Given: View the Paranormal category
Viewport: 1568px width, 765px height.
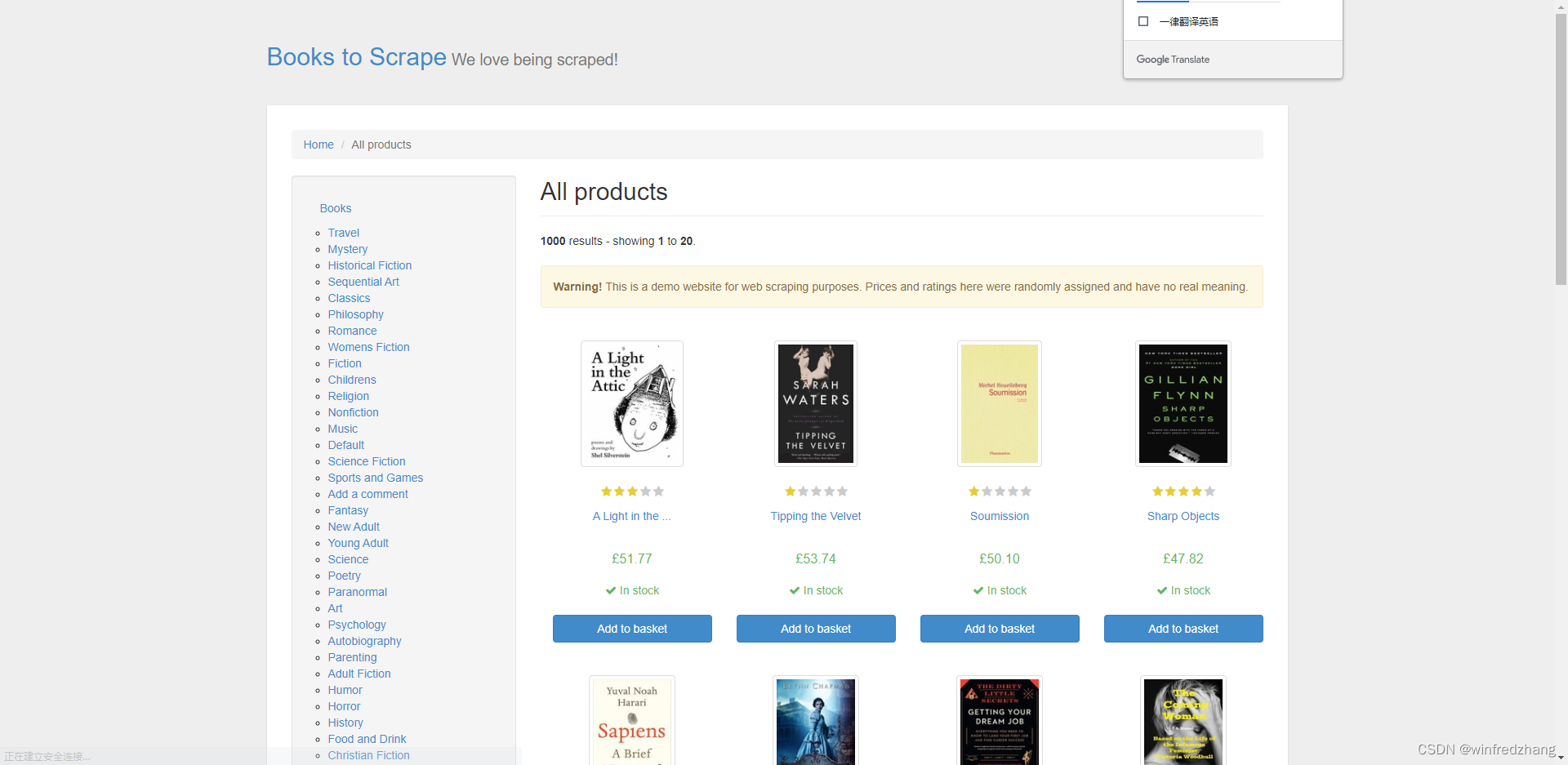Looking at the screenshot, I should pos(358,592).
